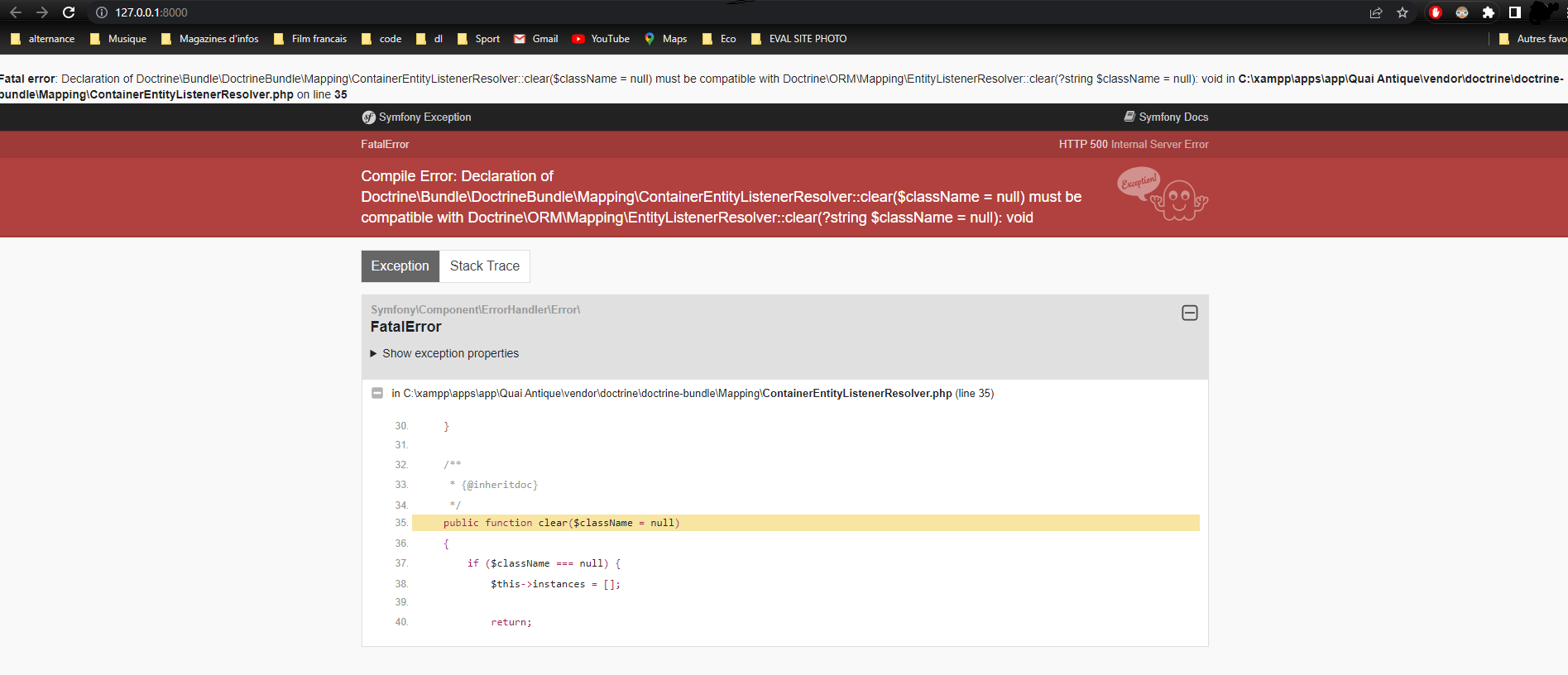Screen dimensions: 1568x675
Task: Click FatalError label in the red bar
Action: (x=385, y=145)
